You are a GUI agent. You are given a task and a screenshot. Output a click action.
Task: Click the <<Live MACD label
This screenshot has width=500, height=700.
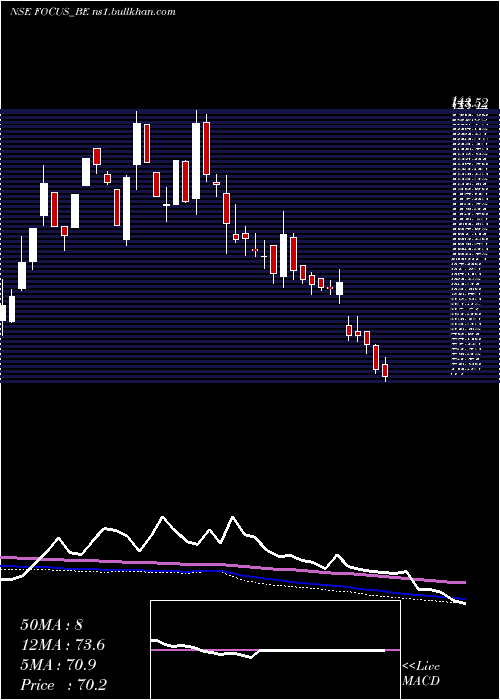pyautogui.click(x=421, y=674)
